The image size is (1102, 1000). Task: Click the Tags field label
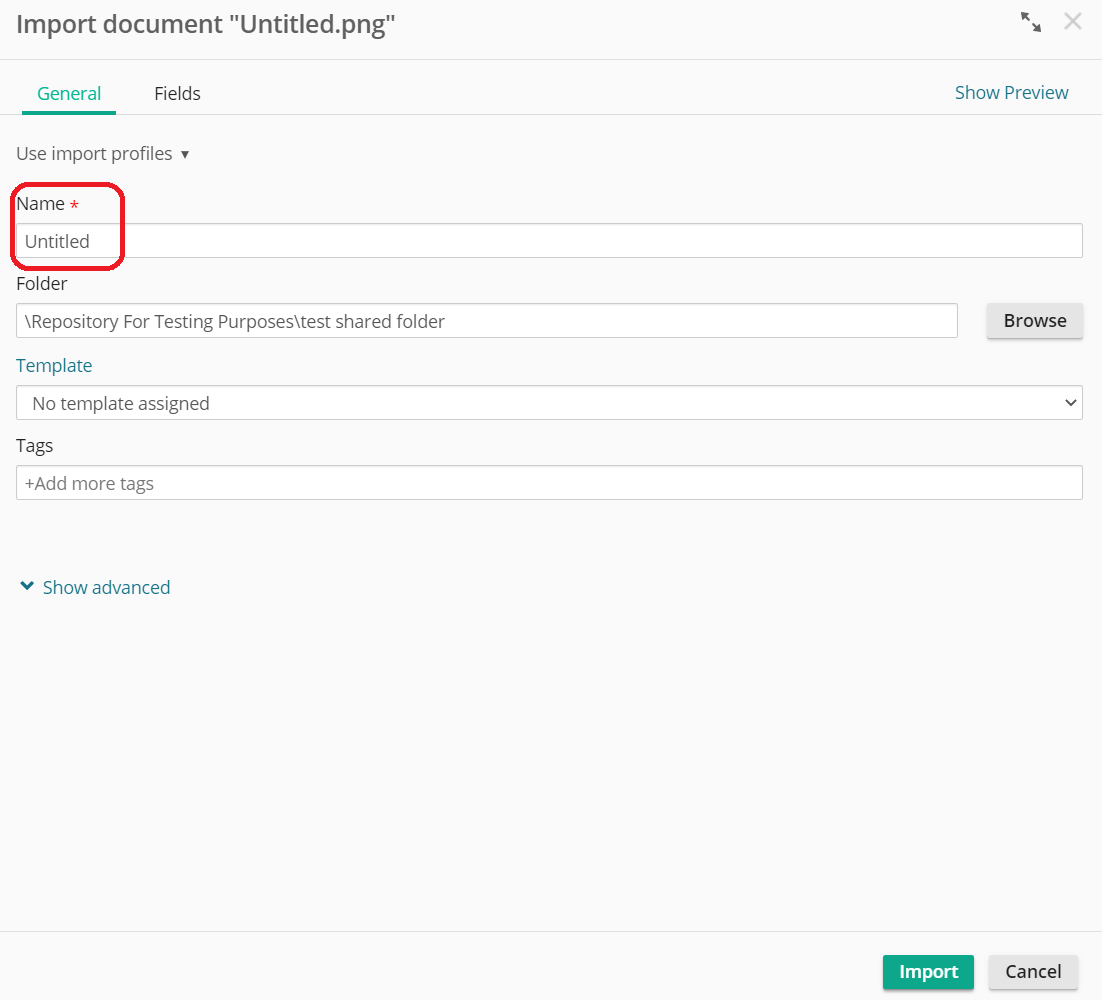(x=34, y=445)
